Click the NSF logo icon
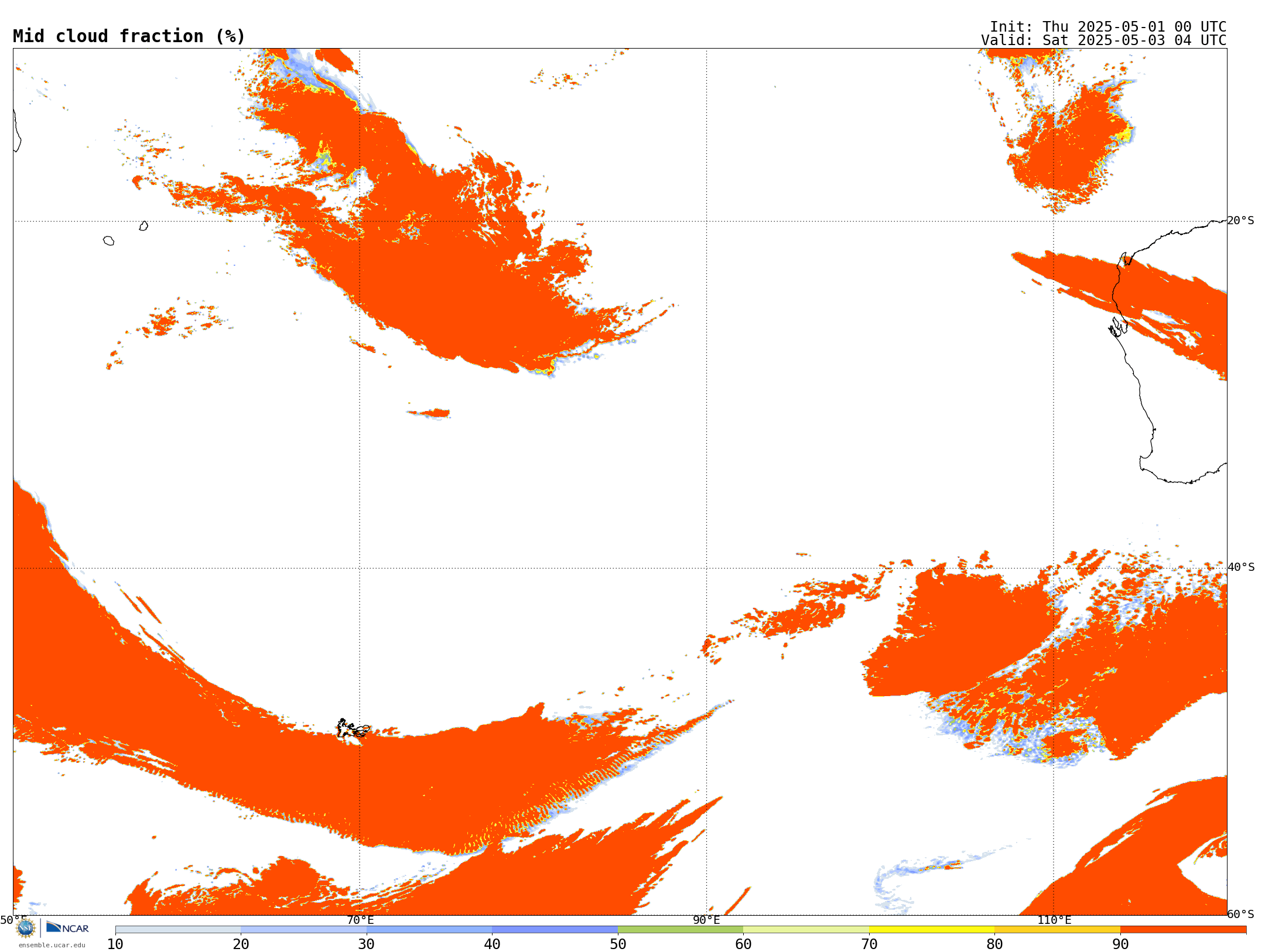 [x=26, y=927]
